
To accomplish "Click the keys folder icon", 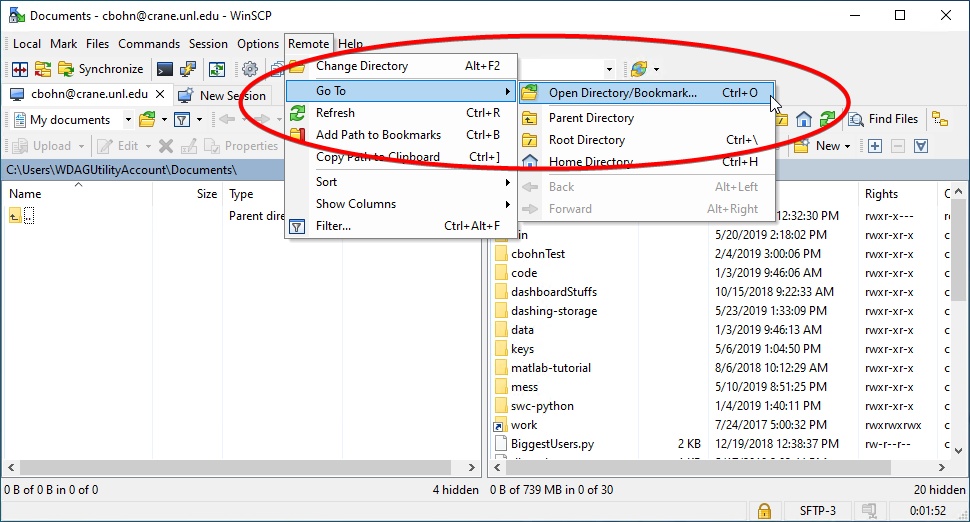I will 500,349.
